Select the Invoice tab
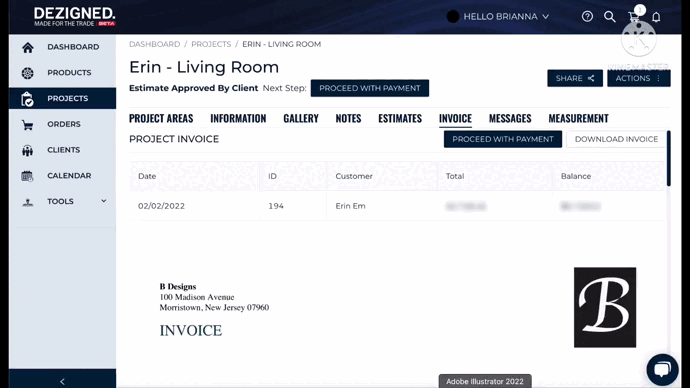Image resolution: width=690 pixels, height=388 pixels. point(455,118)
